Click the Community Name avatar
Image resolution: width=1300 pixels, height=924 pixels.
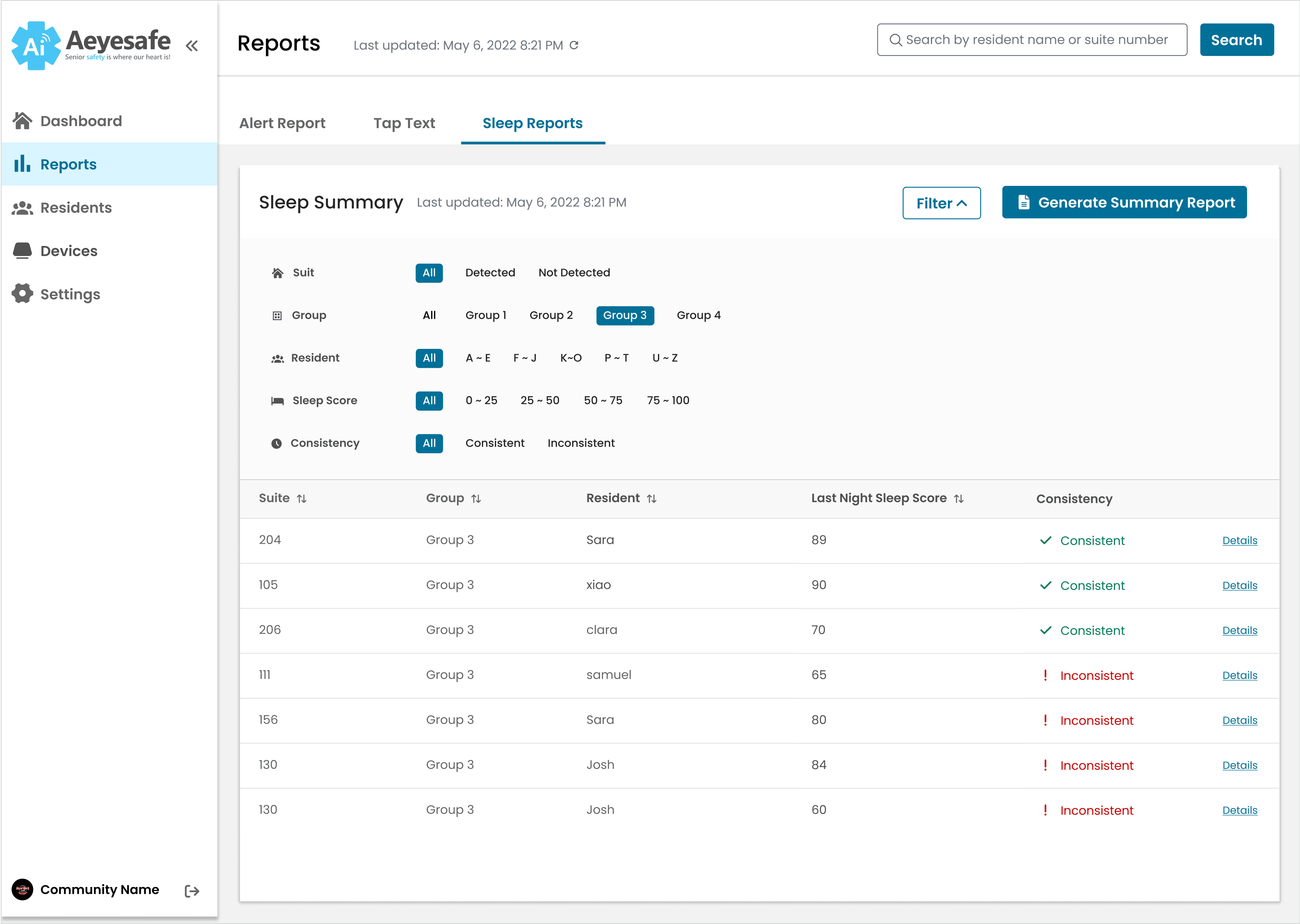tap(23, 889)
